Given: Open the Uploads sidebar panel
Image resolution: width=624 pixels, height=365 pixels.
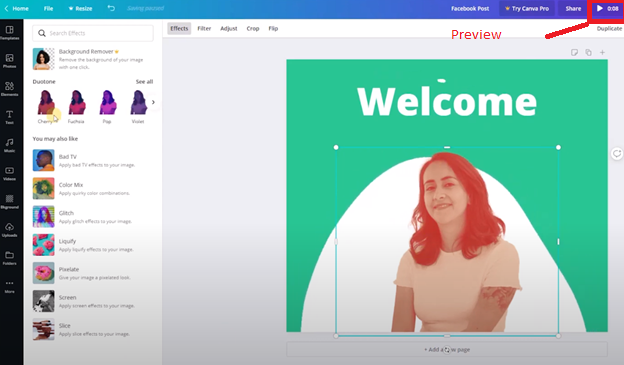Looking at the screenshot, I should (x=10, y=230).
